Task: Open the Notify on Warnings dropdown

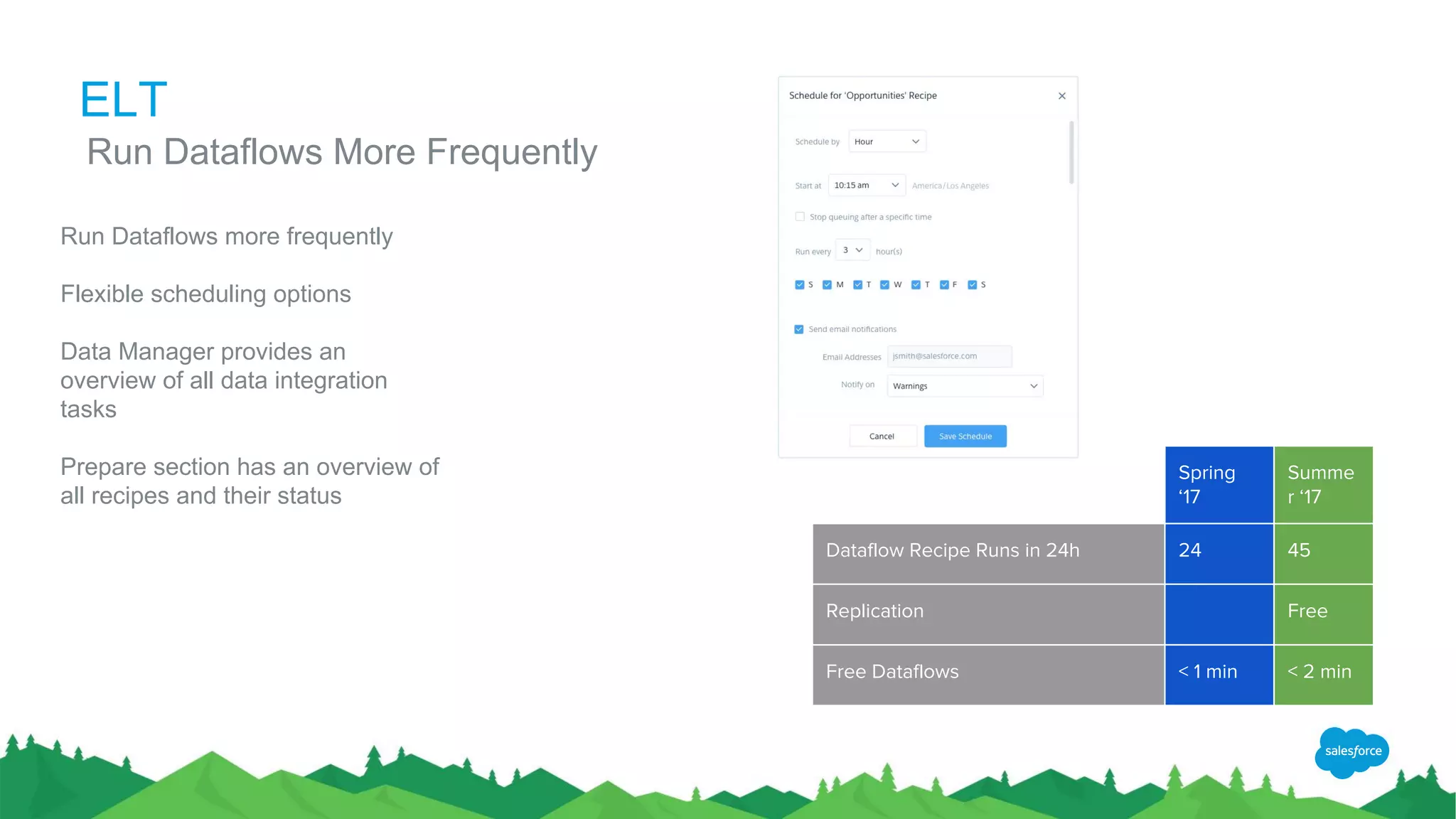Action: pyautogui.click(x=965, y=386)
